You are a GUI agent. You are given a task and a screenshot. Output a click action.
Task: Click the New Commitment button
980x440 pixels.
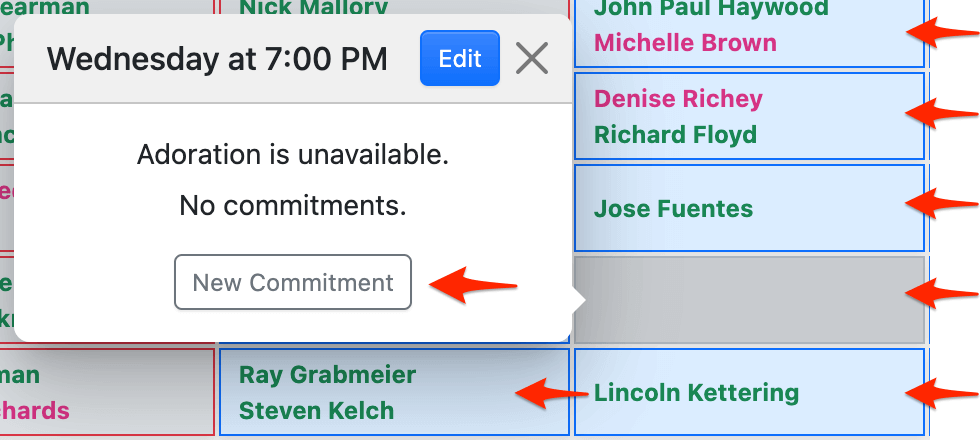tap(293, 282)
